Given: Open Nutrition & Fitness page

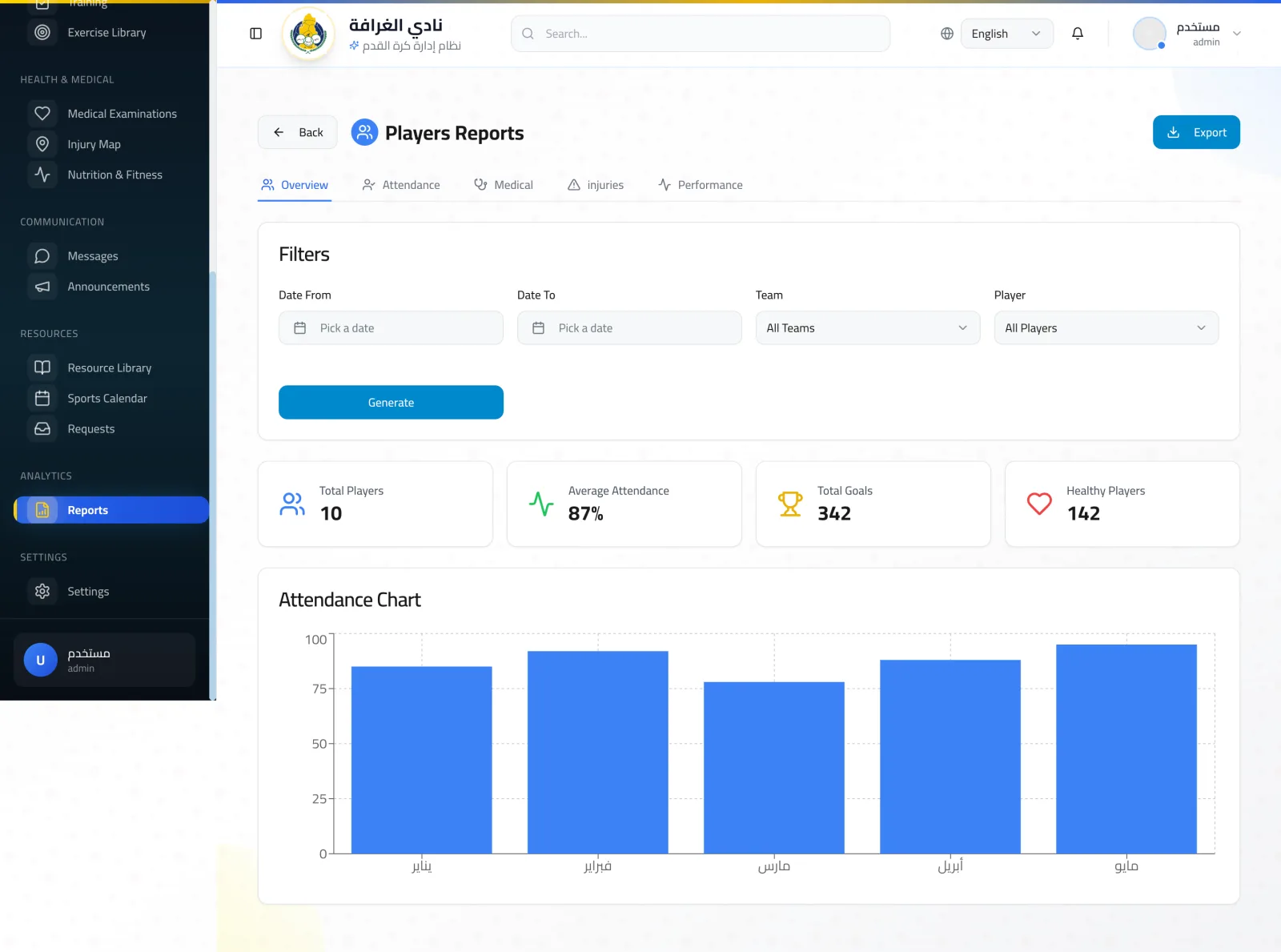Looking at the screenshot, I should click(x=114, y=175).
